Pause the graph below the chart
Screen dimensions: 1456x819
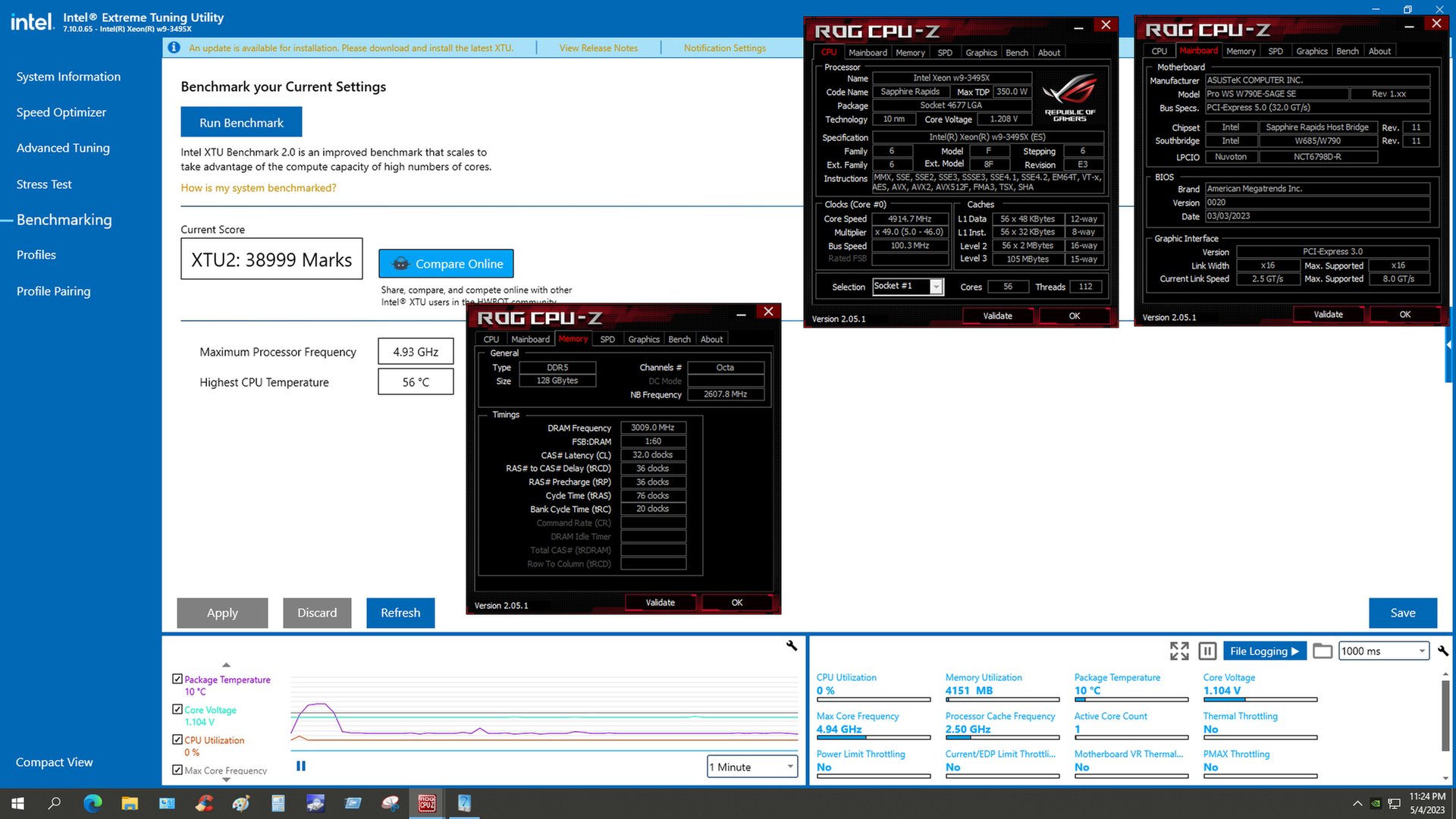[x=301, y=766]
